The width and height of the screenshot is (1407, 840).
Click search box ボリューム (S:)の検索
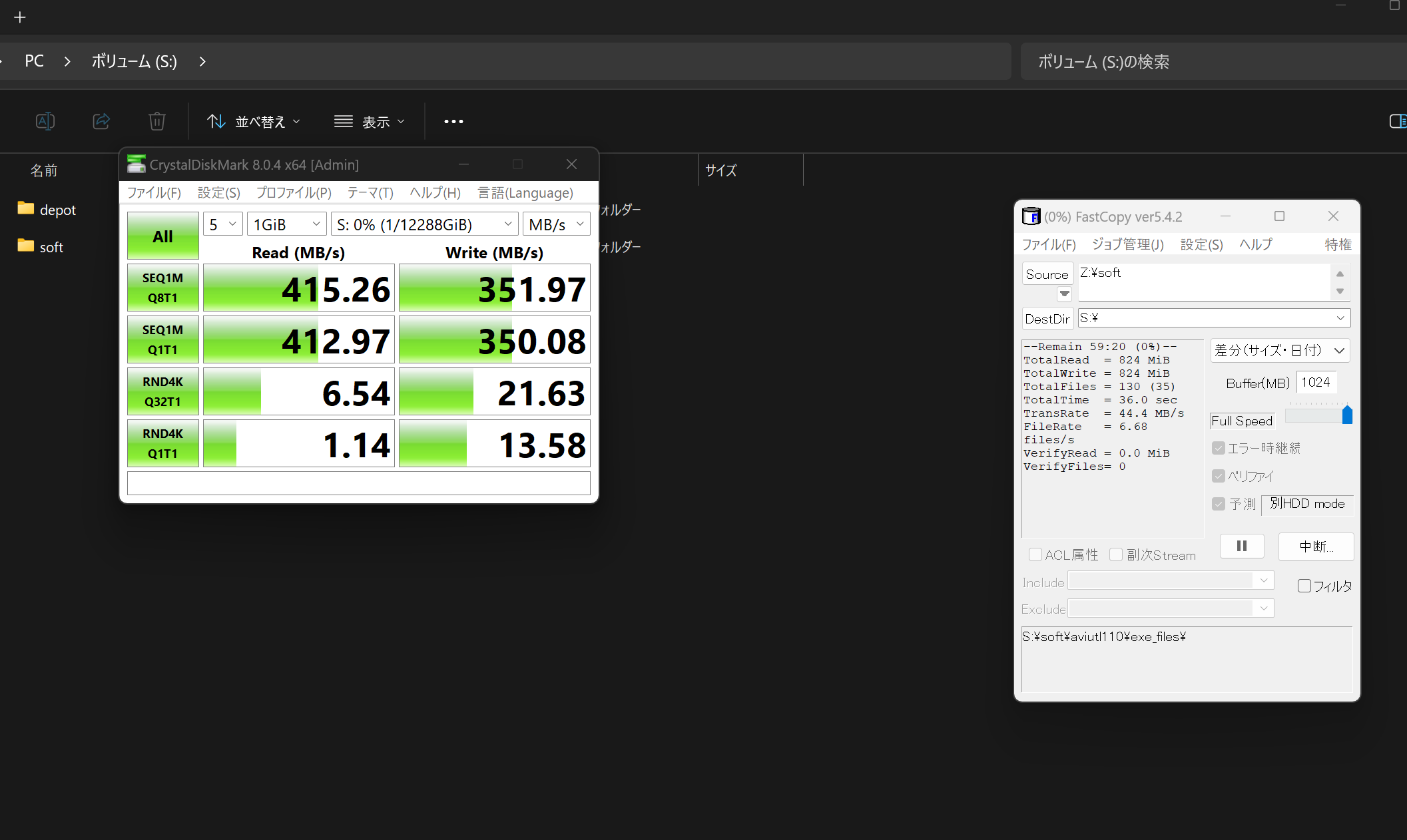[x=1213, y=62]
